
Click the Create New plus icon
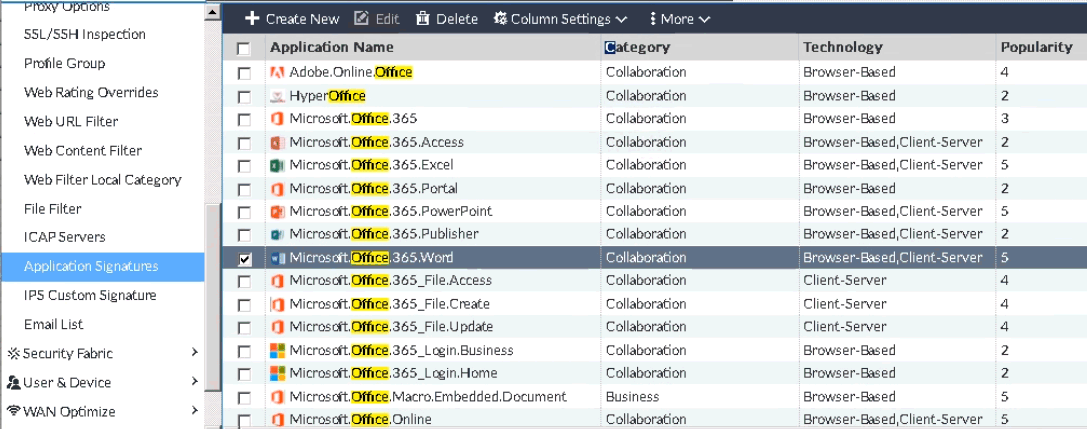click(x=252, y=19)
